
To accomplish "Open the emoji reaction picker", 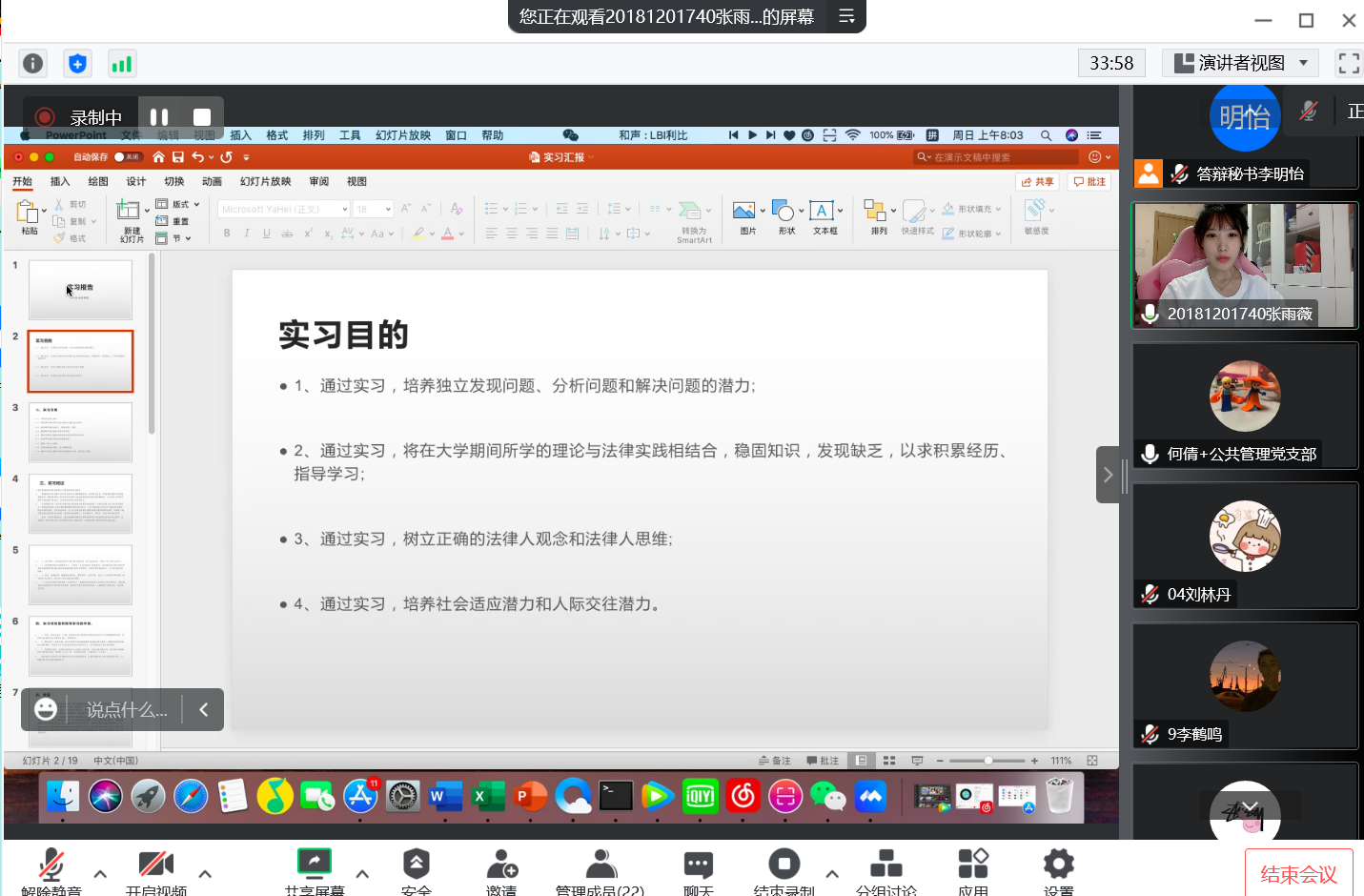I will (46, 709).
